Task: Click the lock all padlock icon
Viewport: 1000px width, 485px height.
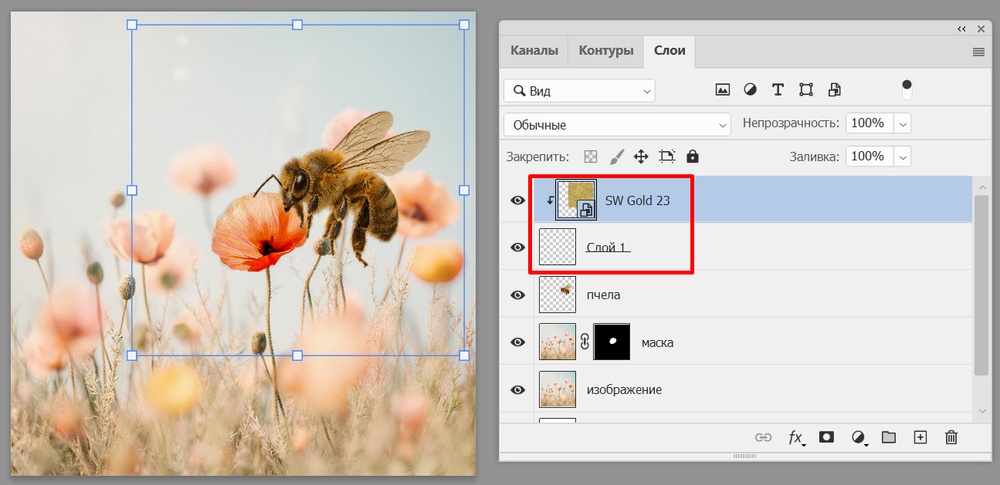Action: 693,157
